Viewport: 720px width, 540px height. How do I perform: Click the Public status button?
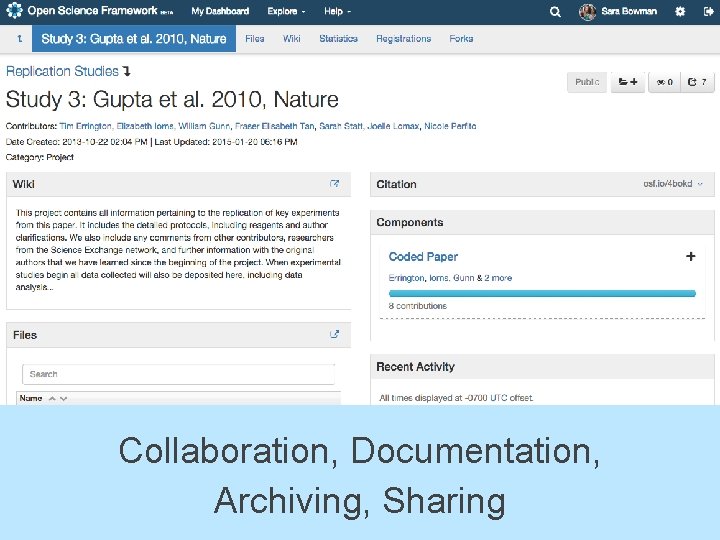587,82
